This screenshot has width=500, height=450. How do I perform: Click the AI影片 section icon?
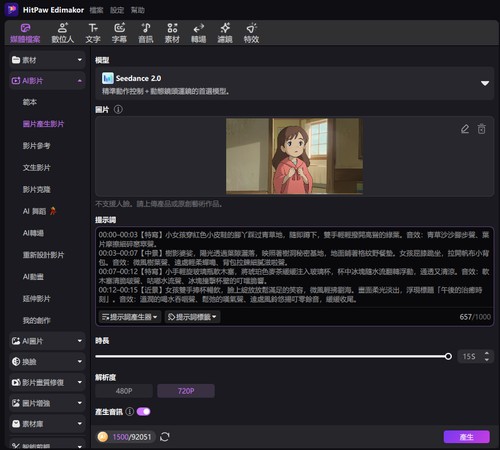click(16, 81)
